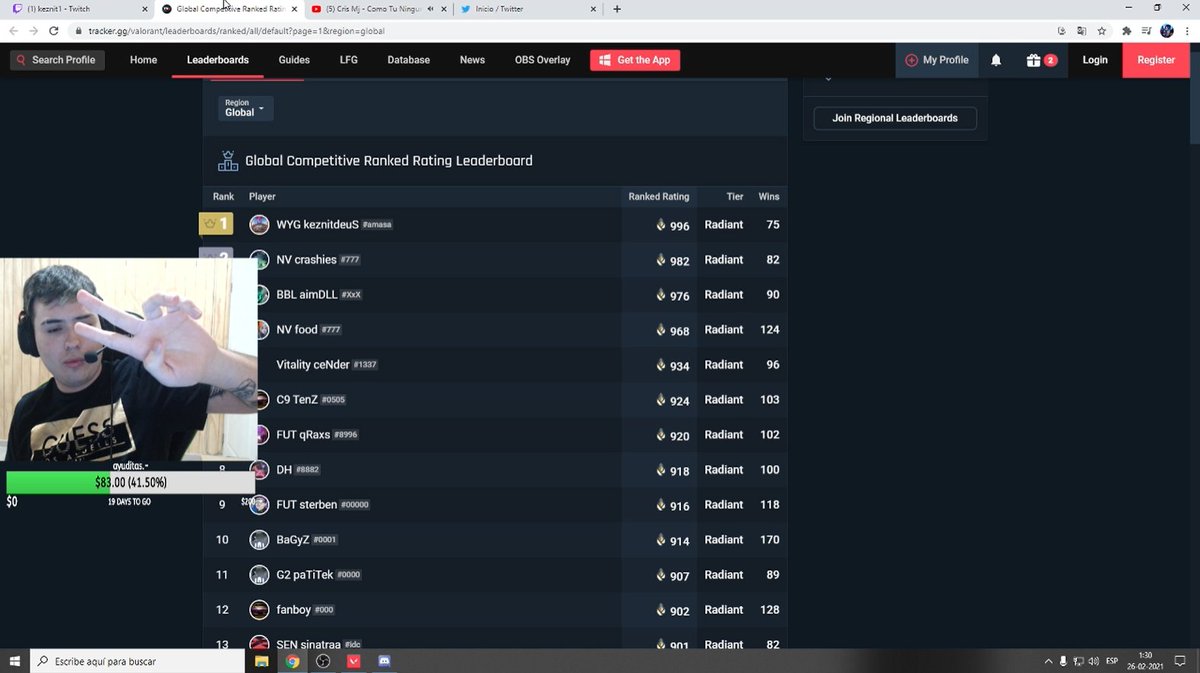
Task: Click the Login link
Action: (1095, 60)
